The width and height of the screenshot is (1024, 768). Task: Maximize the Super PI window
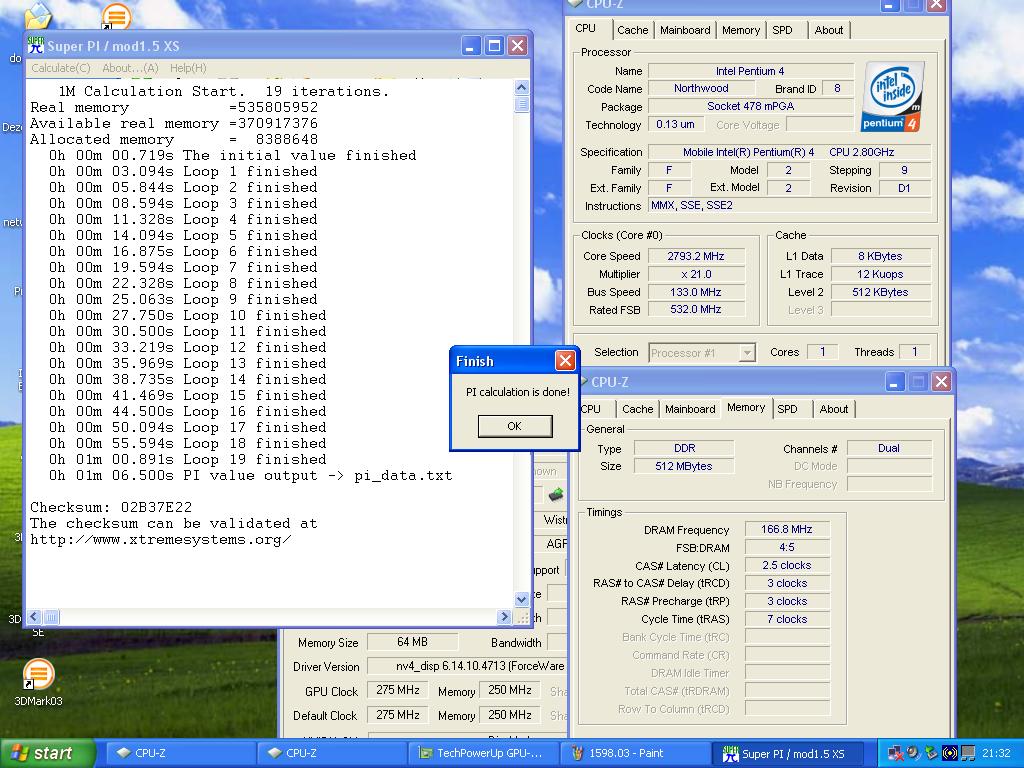(x=494, y=46)
